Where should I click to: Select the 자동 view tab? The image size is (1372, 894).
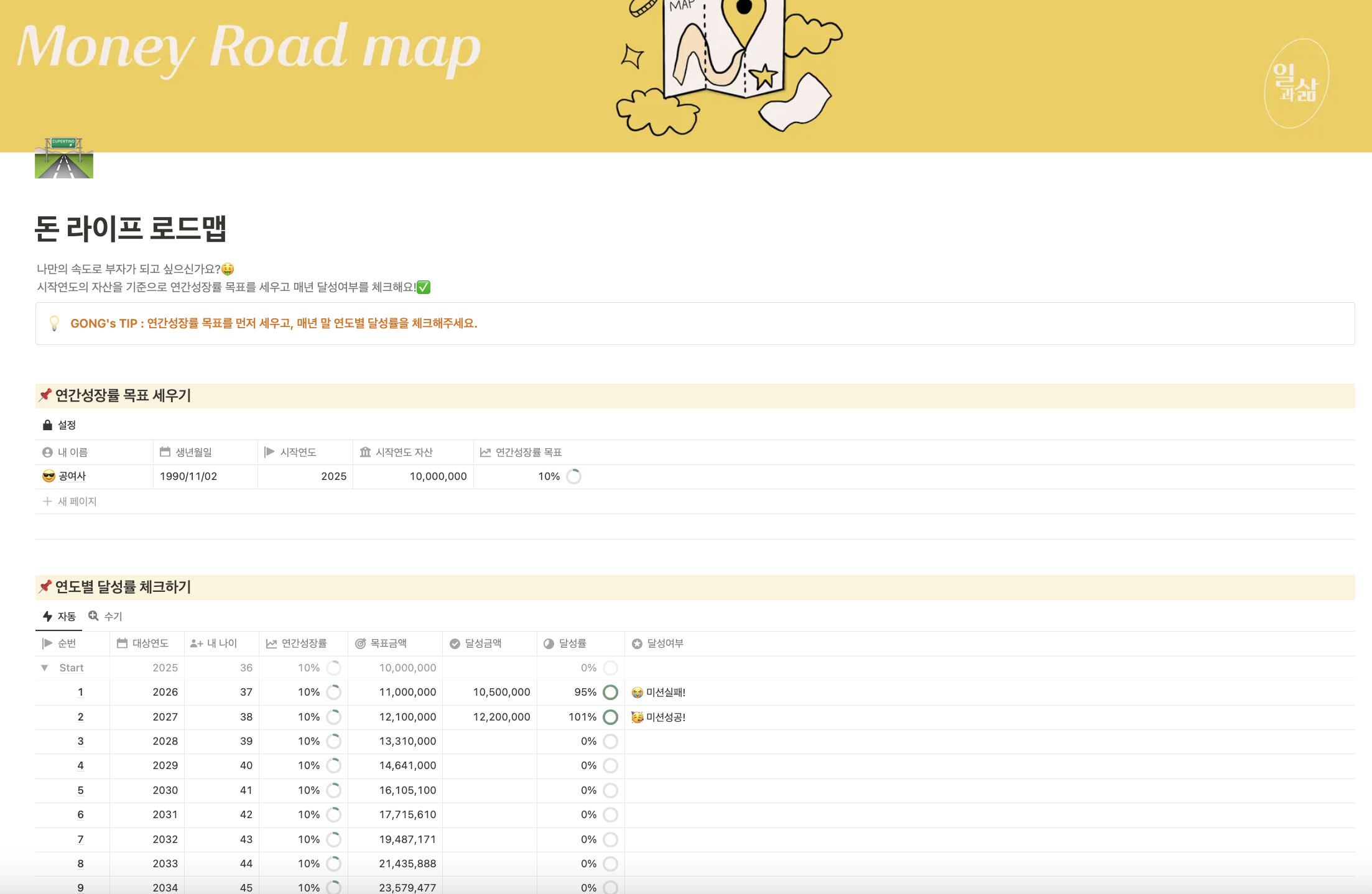tap(59, 616)
